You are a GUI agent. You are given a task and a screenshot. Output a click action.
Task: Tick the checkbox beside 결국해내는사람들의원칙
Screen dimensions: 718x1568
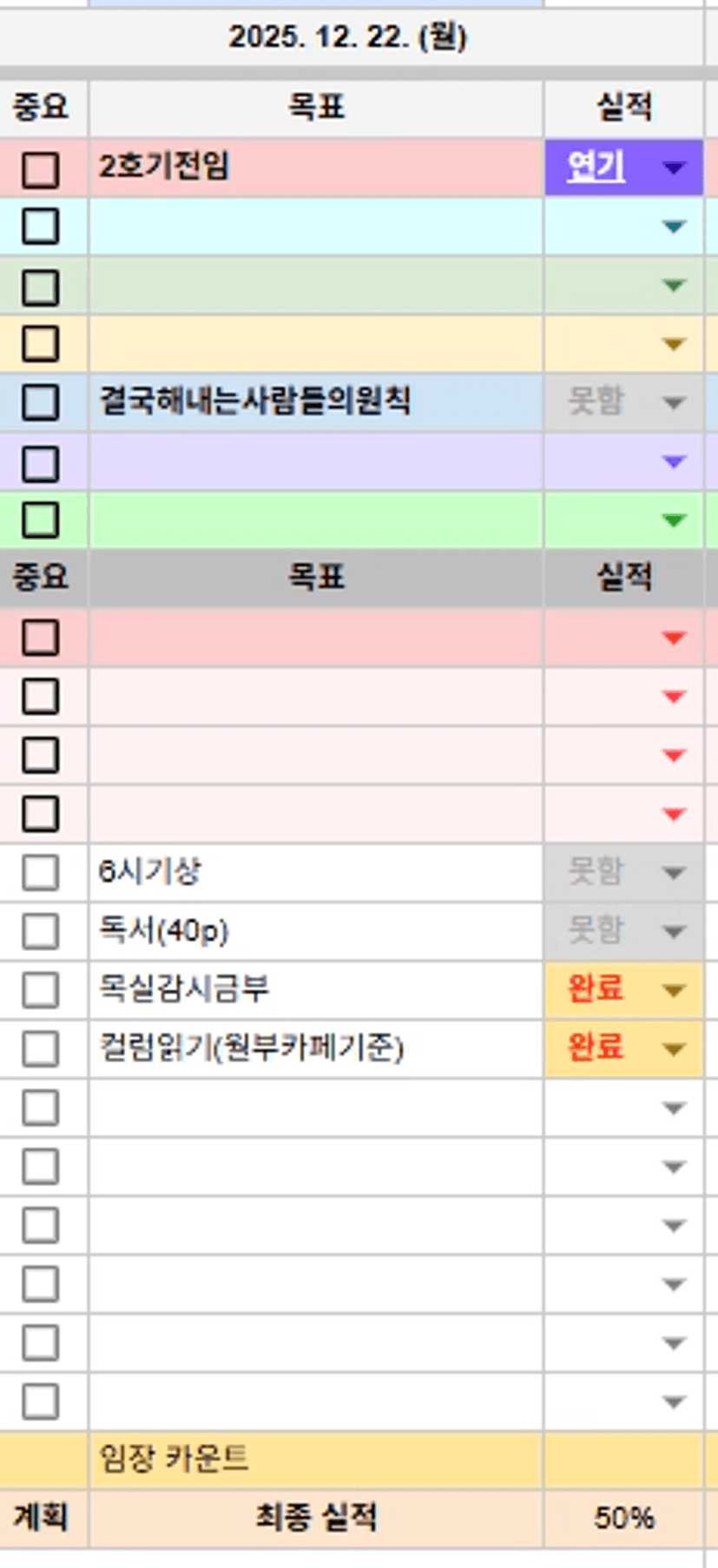(40, 403)
